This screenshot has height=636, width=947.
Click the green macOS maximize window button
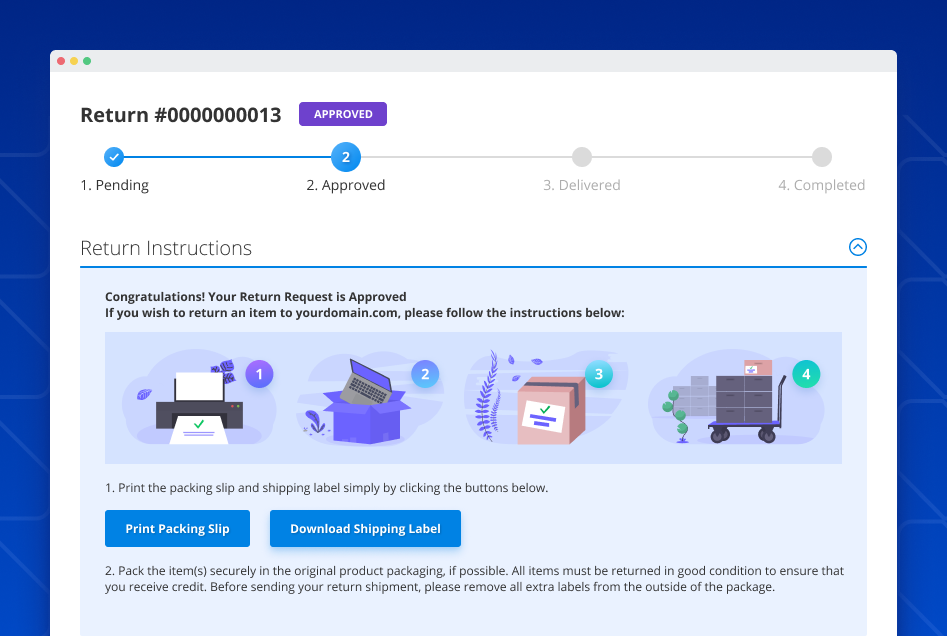tap(87, 61)
